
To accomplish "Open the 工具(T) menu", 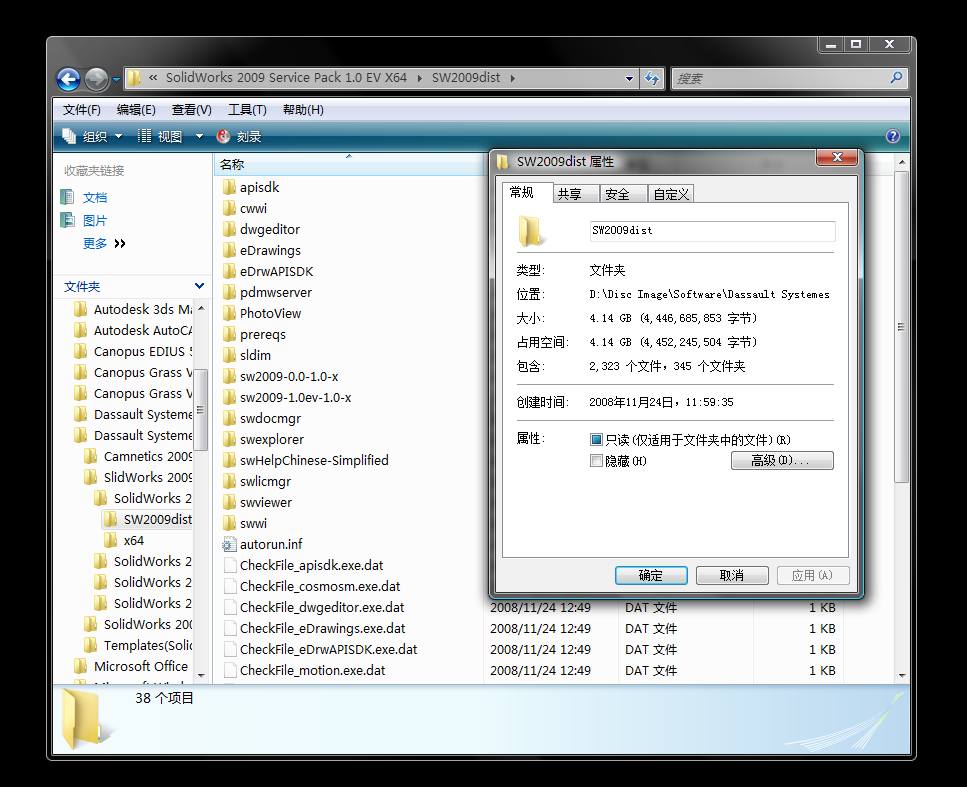I will 247,110.
